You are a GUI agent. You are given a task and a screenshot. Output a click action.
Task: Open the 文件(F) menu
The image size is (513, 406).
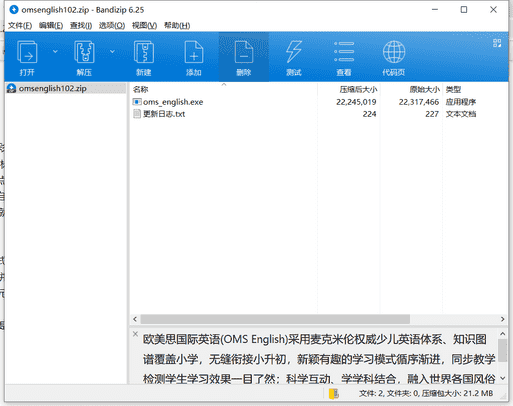click(20, 25)
